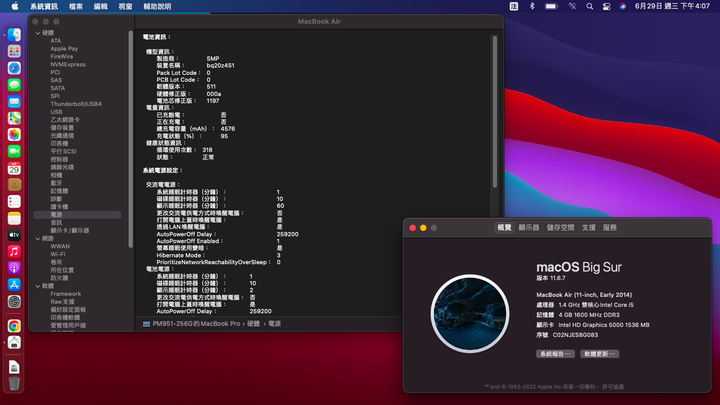Viewport: 720px width, 405px height.
Task: Open the input source menu icon
Action: [514, 6]
